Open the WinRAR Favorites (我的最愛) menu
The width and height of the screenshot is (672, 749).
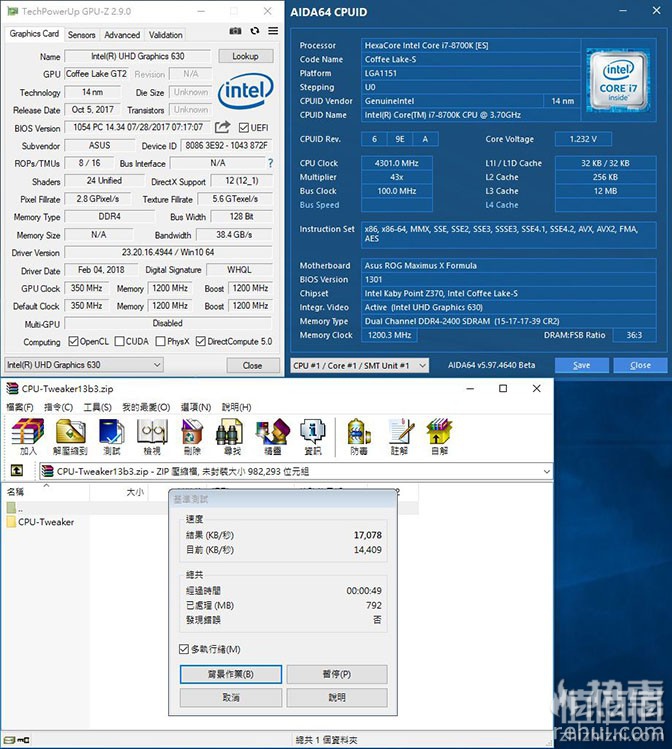click(146, 407)
